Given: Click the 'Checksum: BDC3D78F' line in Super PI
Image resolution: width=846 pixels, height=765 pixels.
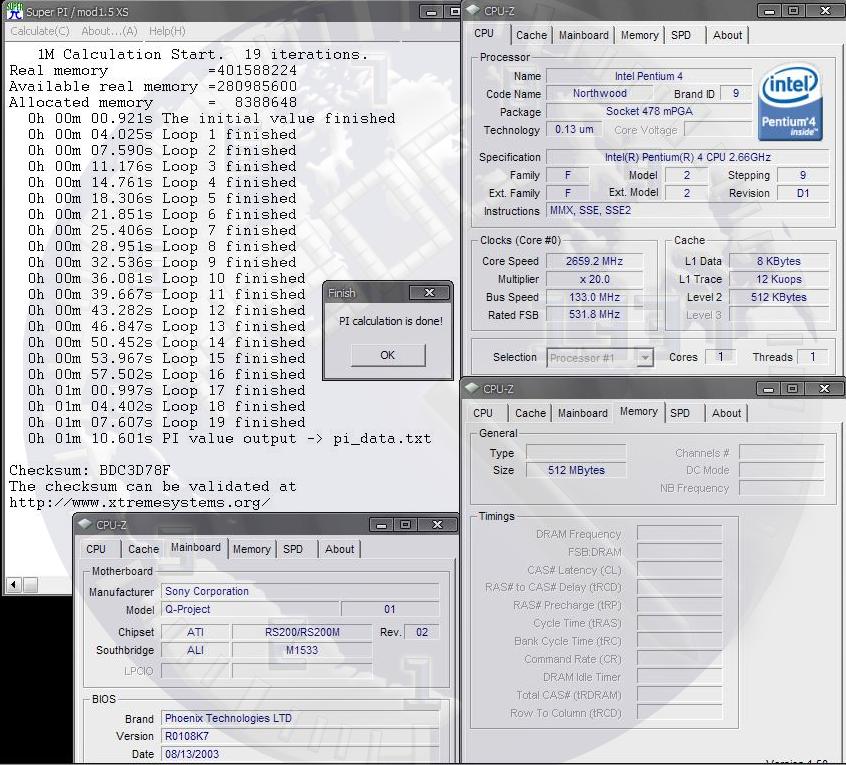Looking at the screenshot, I should click(90, 470).
